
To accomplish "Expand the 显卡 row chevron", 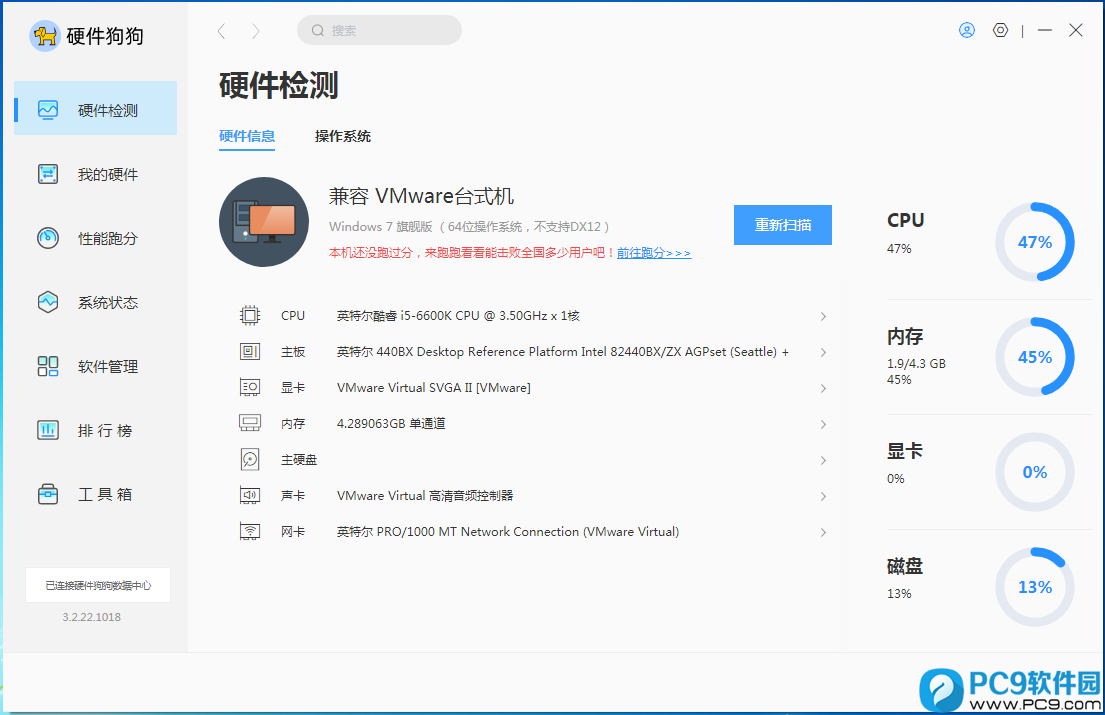I will click(x=823, y=388).
